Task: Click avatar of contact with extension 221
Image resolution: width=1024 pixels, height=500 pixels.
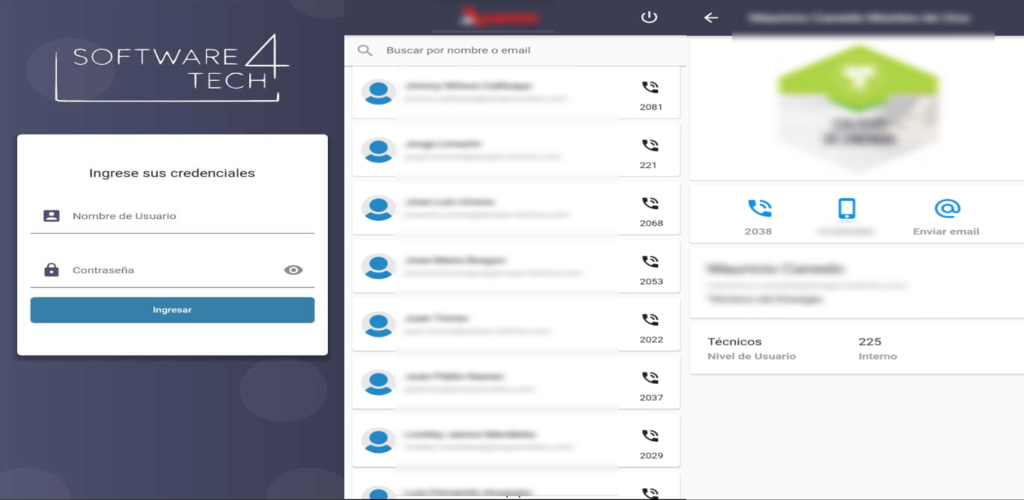Action: point(378,150)
